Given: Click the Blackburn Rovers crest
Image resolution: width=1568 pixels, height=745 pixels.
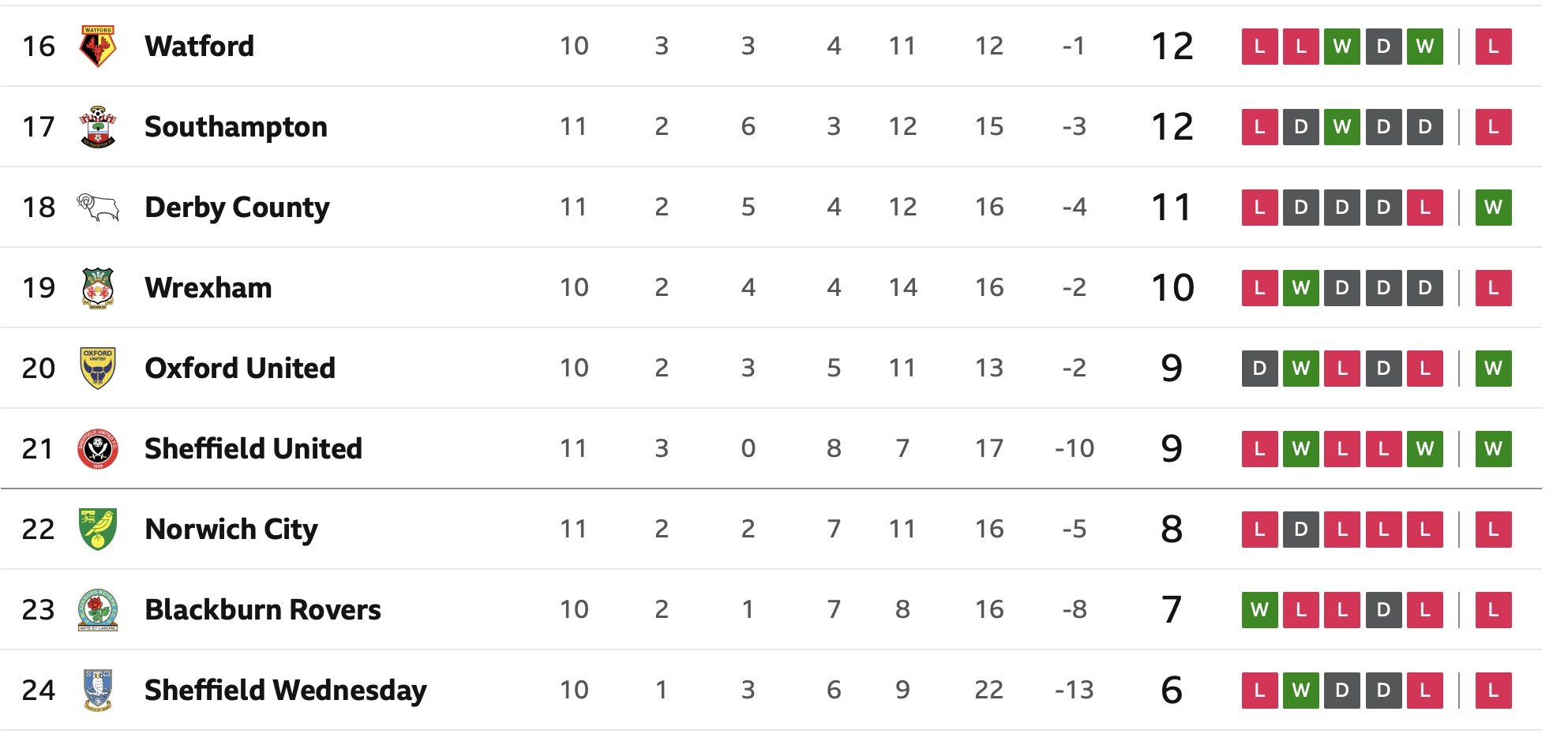Looking at the screenshot, I should click(x=98, y=610).
